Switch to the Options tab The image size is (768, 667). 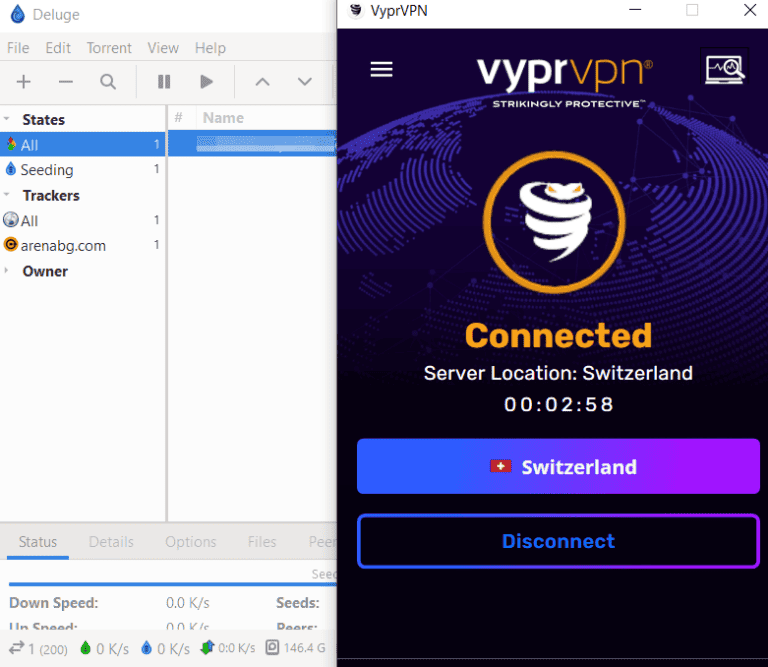point(190,542)
